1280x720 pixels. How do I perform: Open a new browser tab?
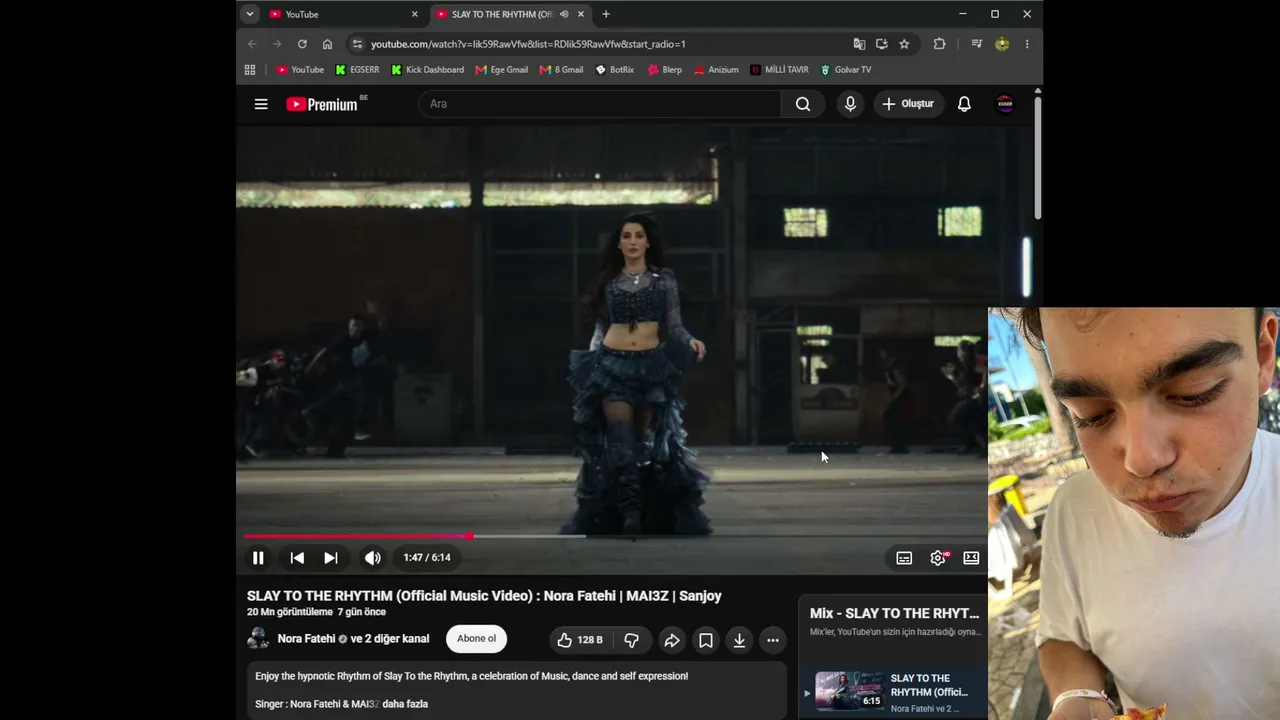click(x=606, y=14)
